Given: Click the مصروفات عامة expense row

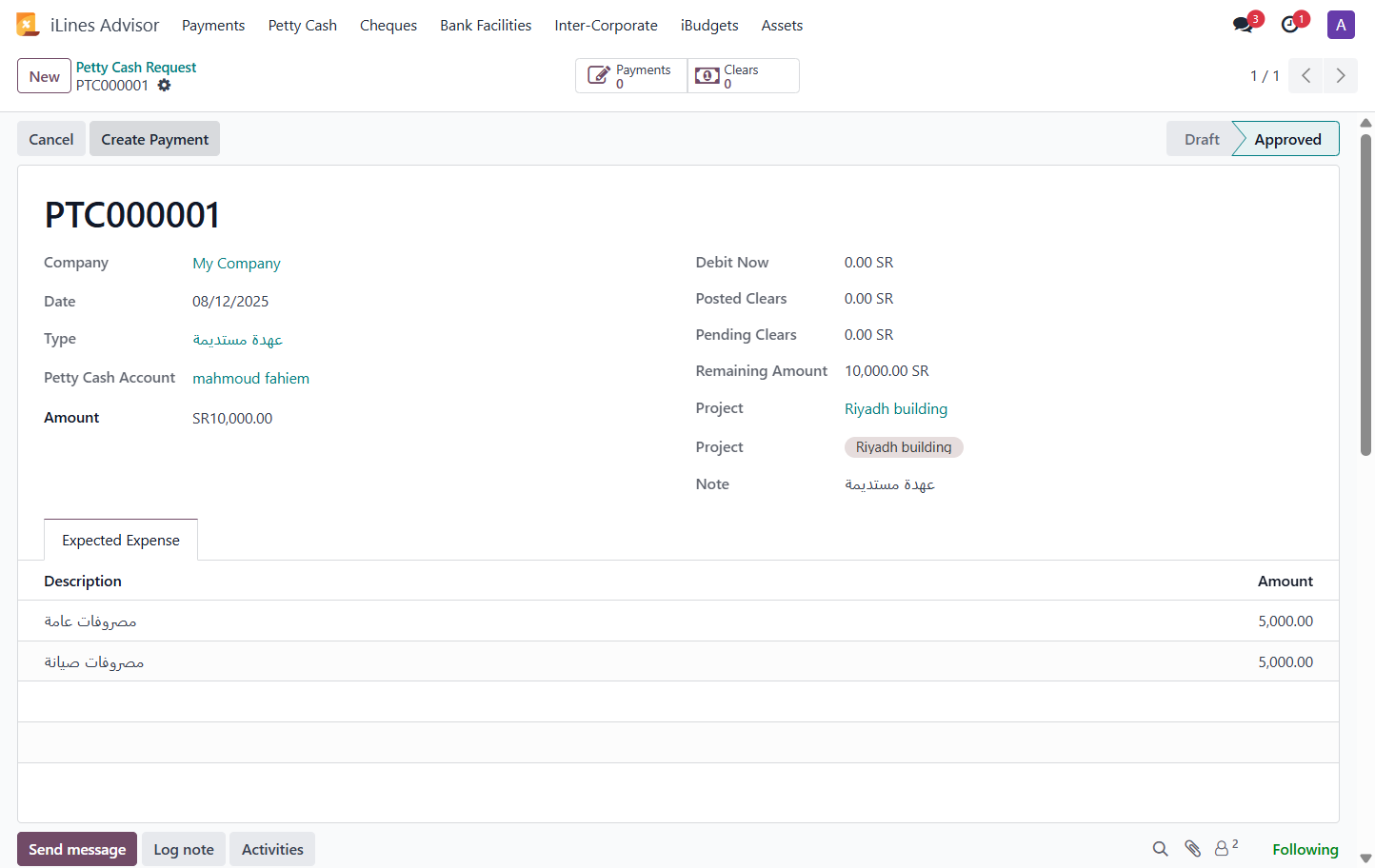Looking at the screenshot, I should click(x=678, y=621).
